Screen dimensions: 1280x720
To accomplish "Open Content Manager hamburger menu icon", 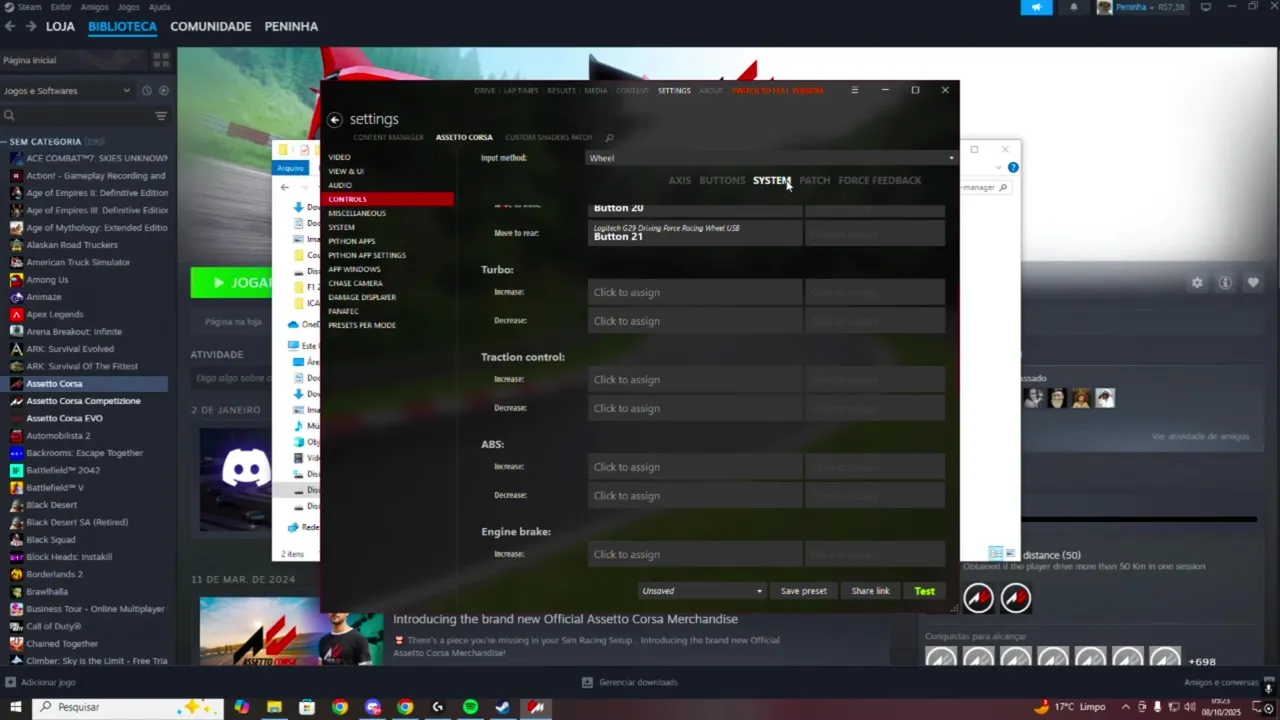I will pos(854,90).
